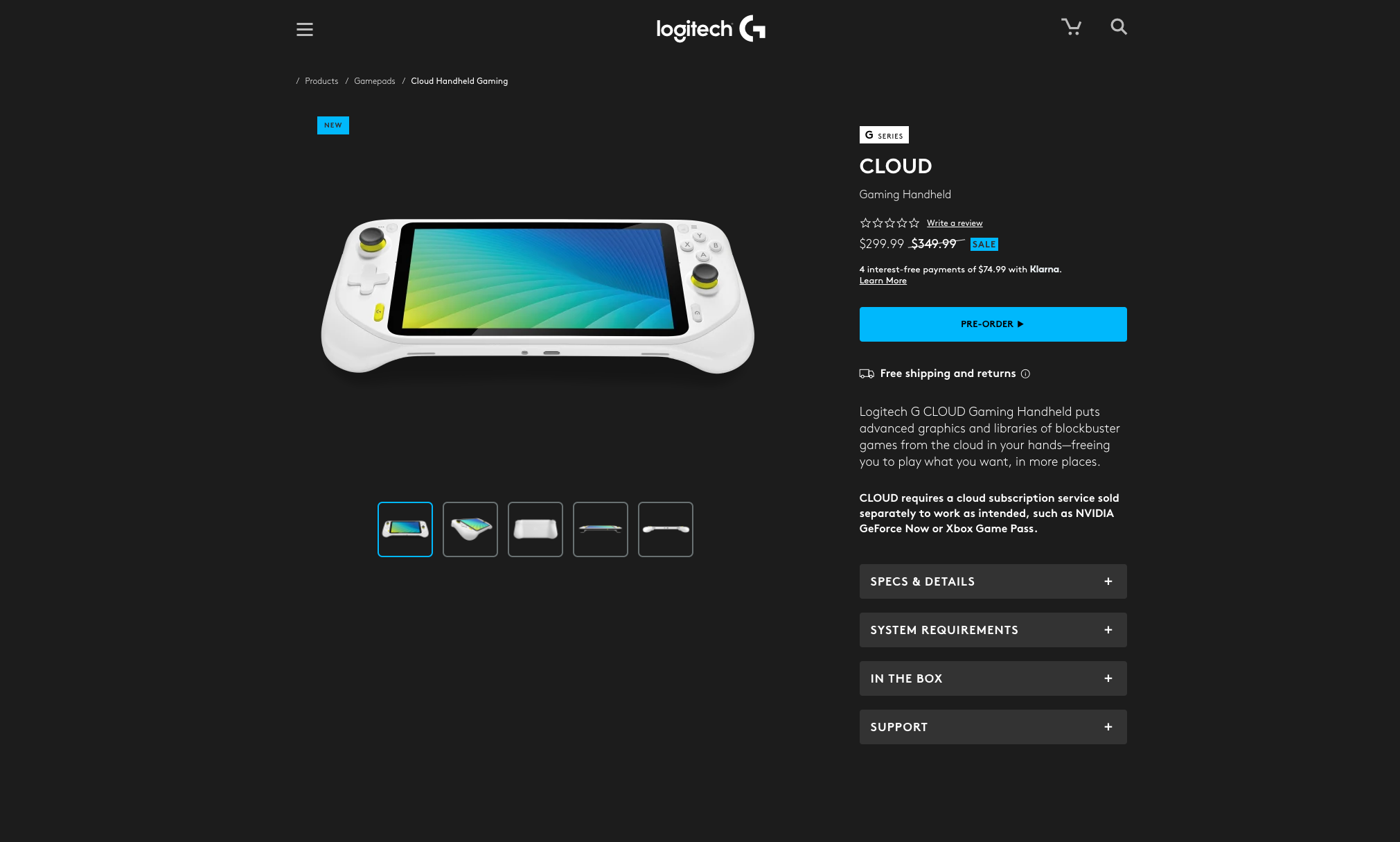The width and height of the screenshot is (1400, 842).
Task: Click the Products breadcrumb link
Action: (x=322, y=81)
